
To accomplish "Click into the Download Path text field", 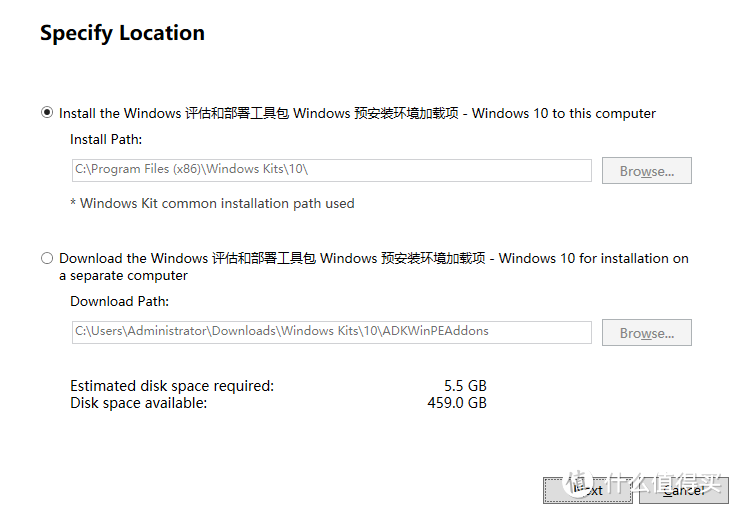I will [331, 331].
